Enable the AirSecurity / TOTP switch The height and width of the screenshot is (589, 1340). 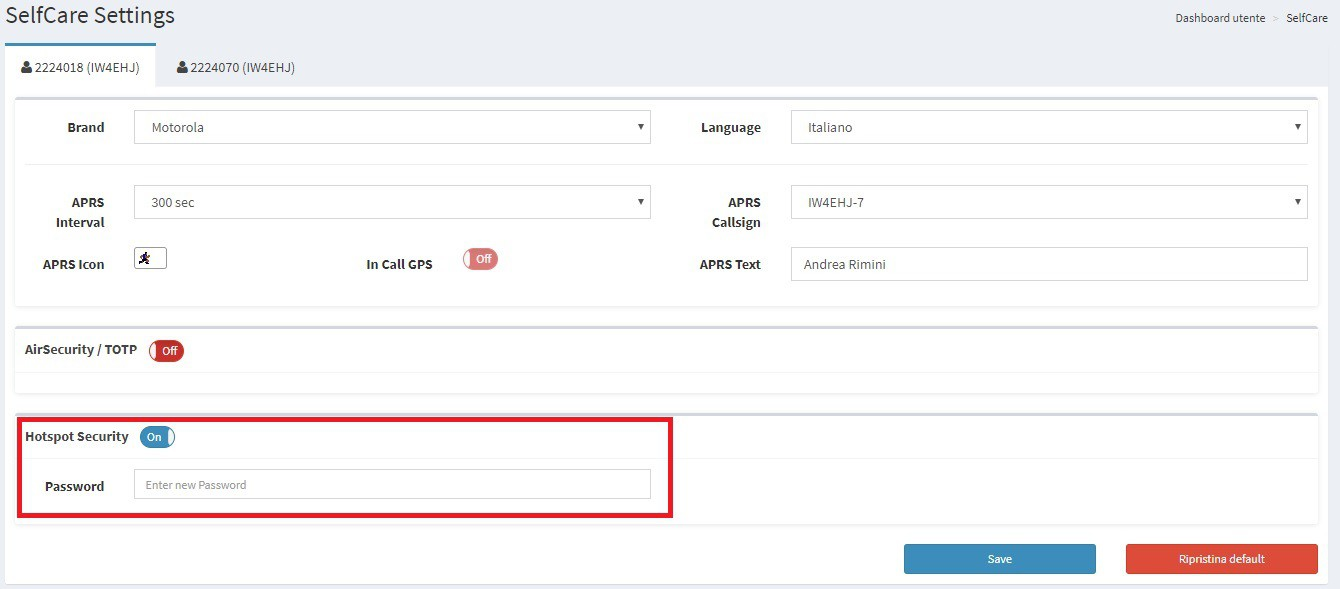click(x=166, y=351)
